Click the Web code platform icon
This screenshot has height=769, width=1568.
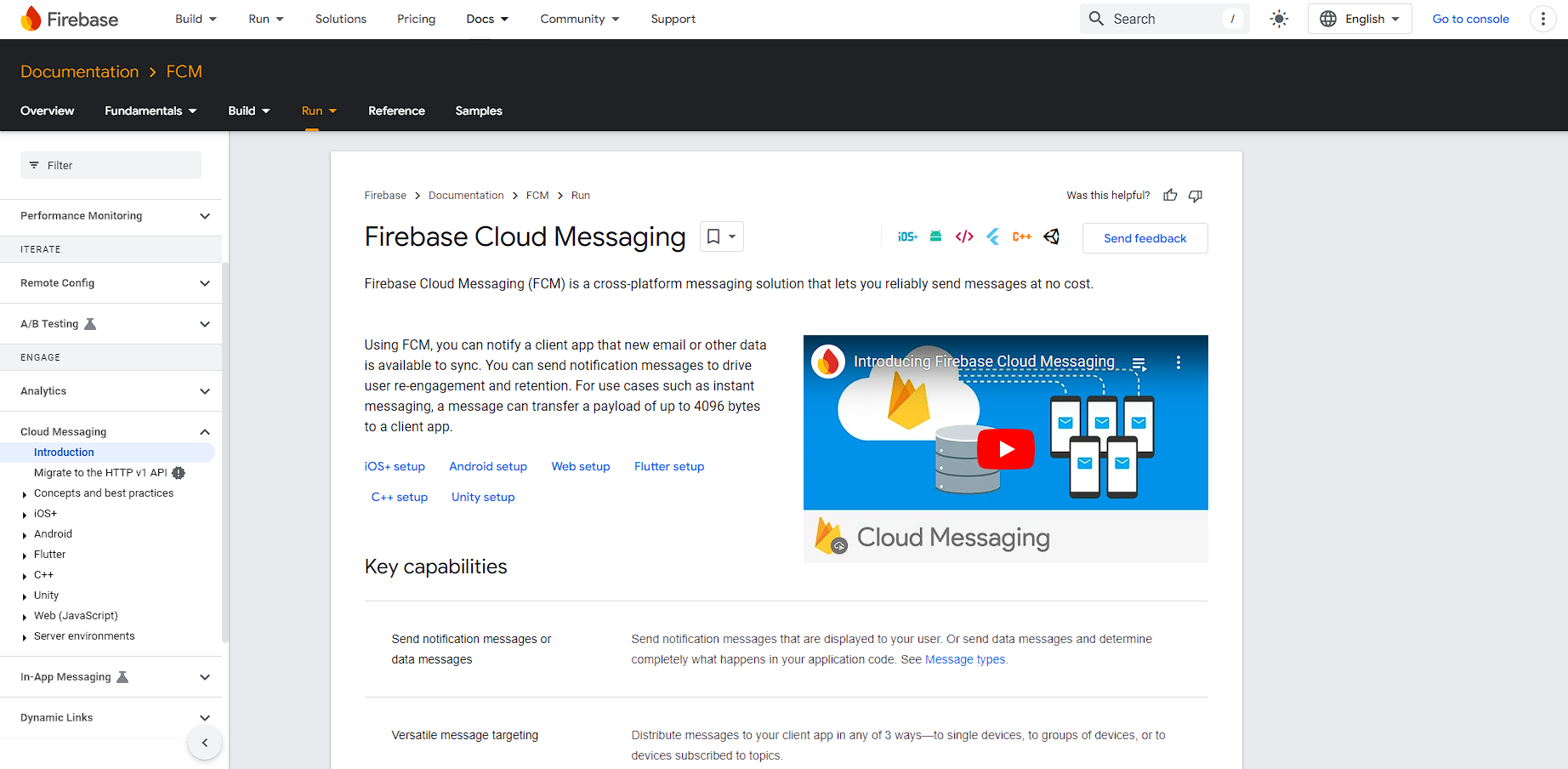pos(963,236)
